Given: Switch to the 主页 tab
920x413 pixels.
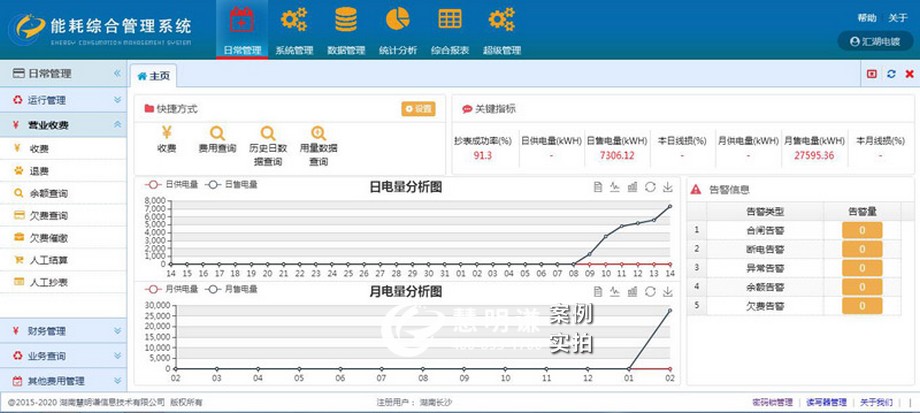Looking at the screenshot, I should coord(154,75).
